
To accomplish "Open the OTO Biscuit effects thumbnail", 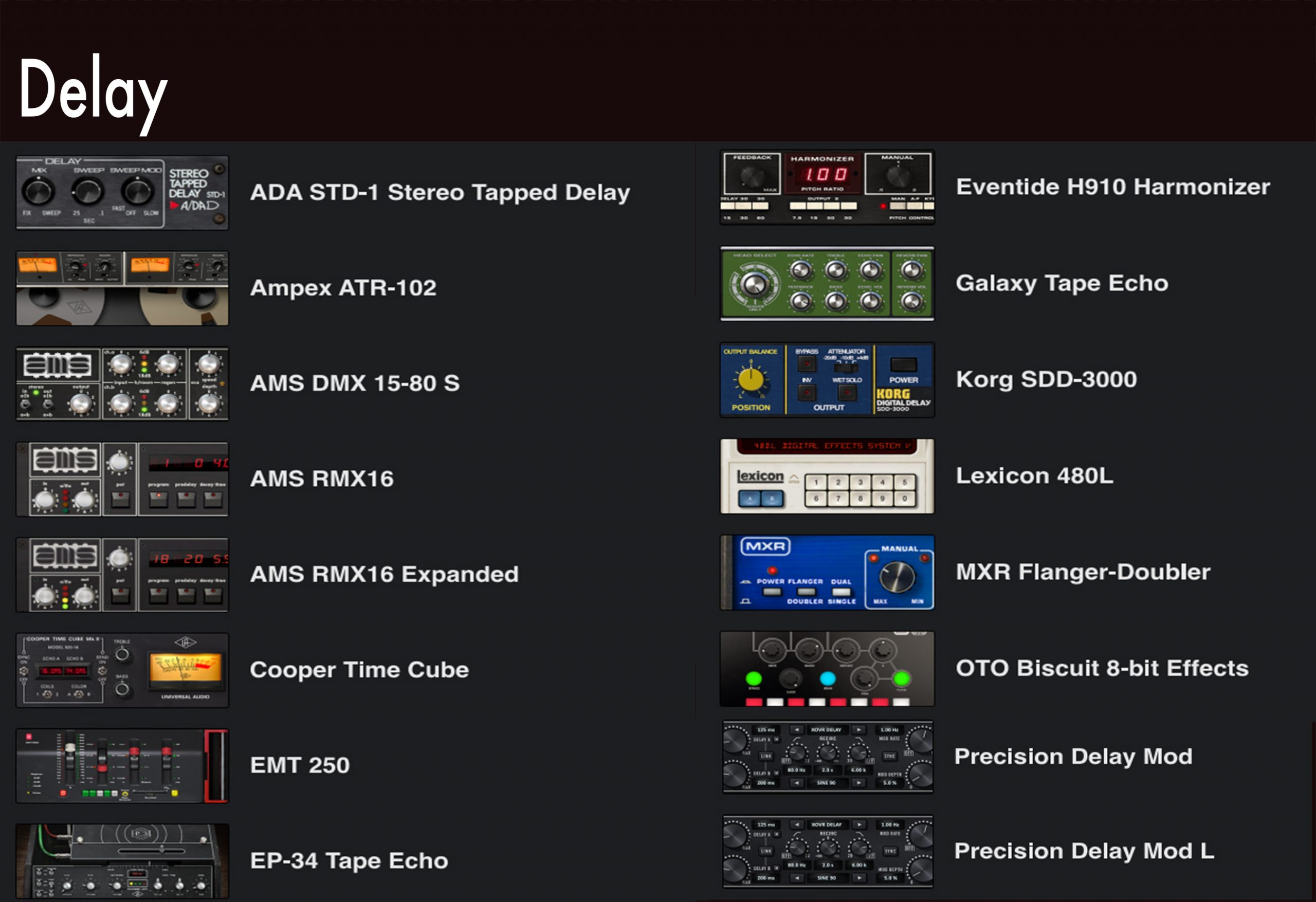I will 827,669.
